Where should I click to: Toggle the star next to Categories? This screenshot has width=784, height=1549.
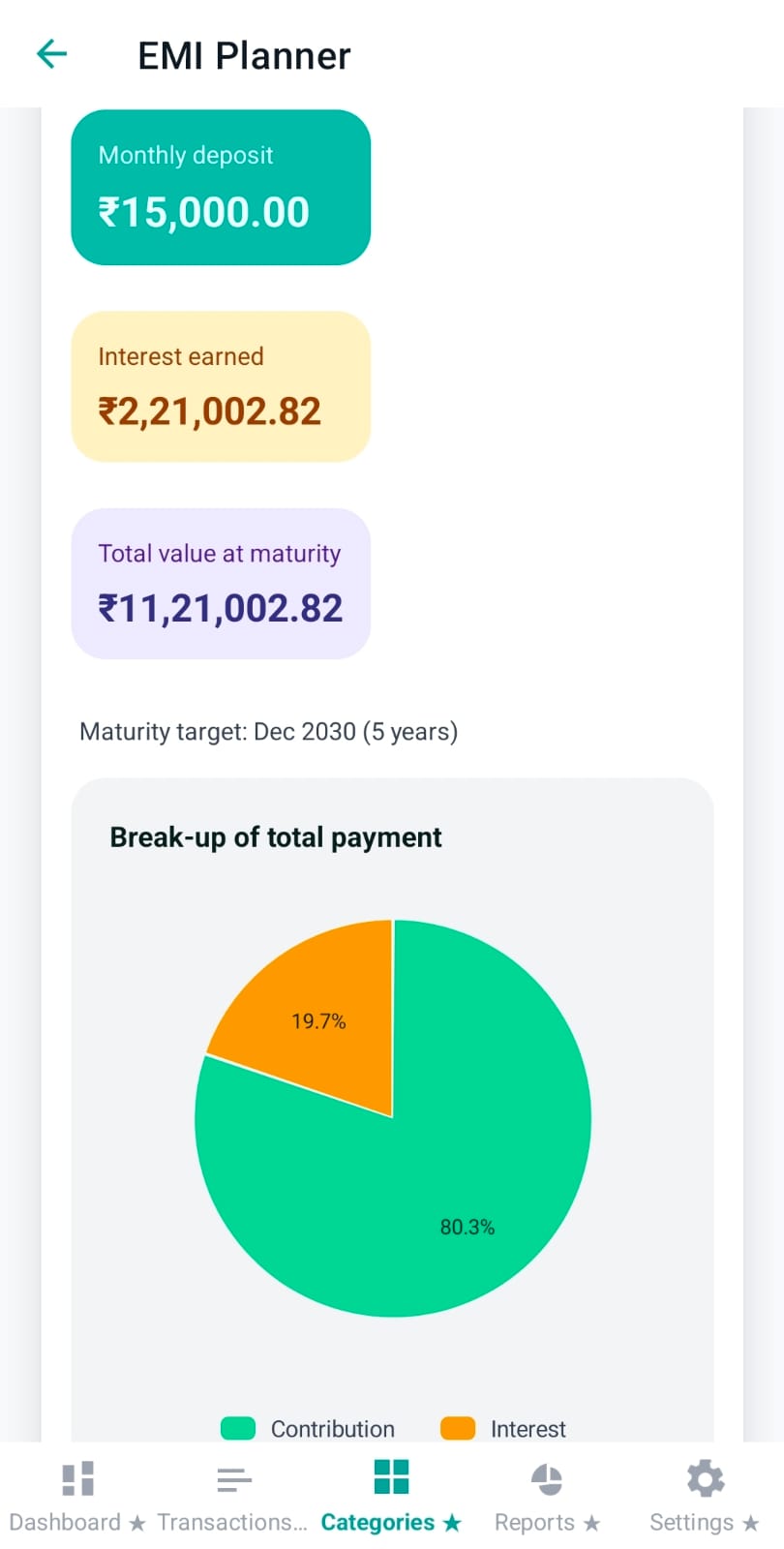(451, 1522)
